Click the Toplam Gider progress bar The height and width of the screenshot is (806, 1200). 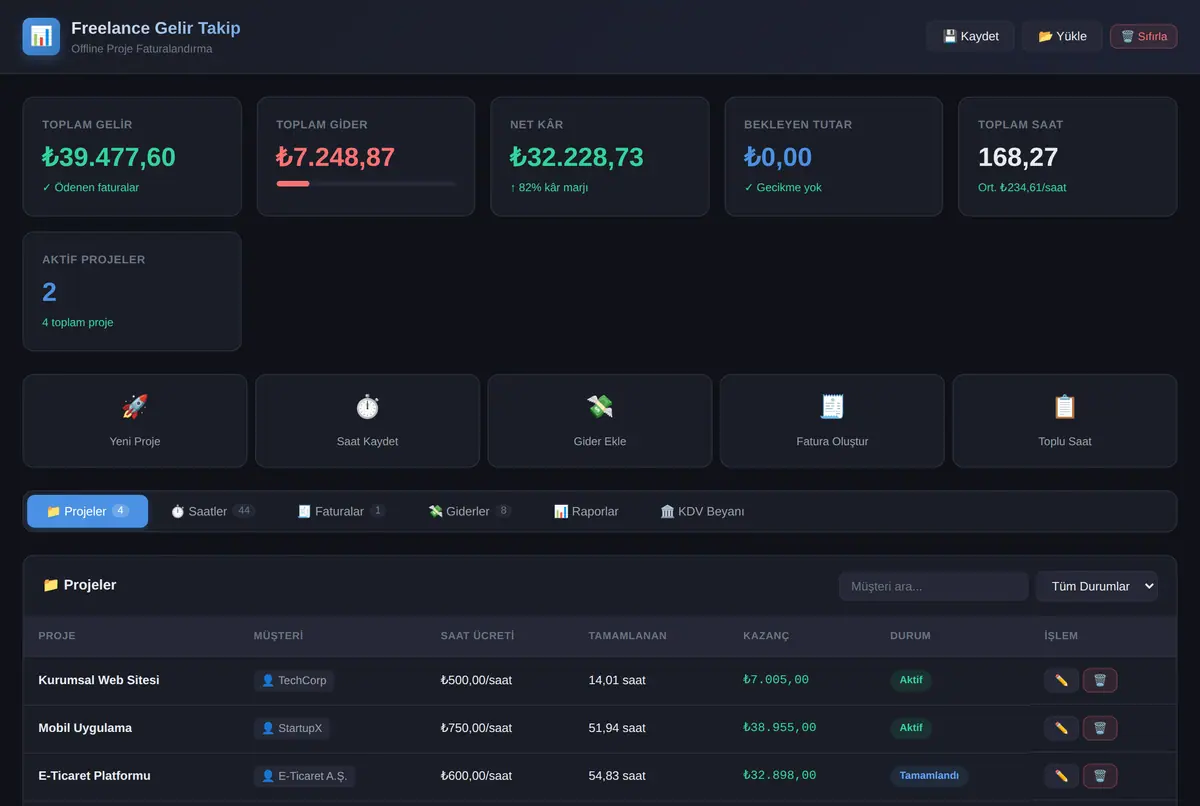pos(365,184)
